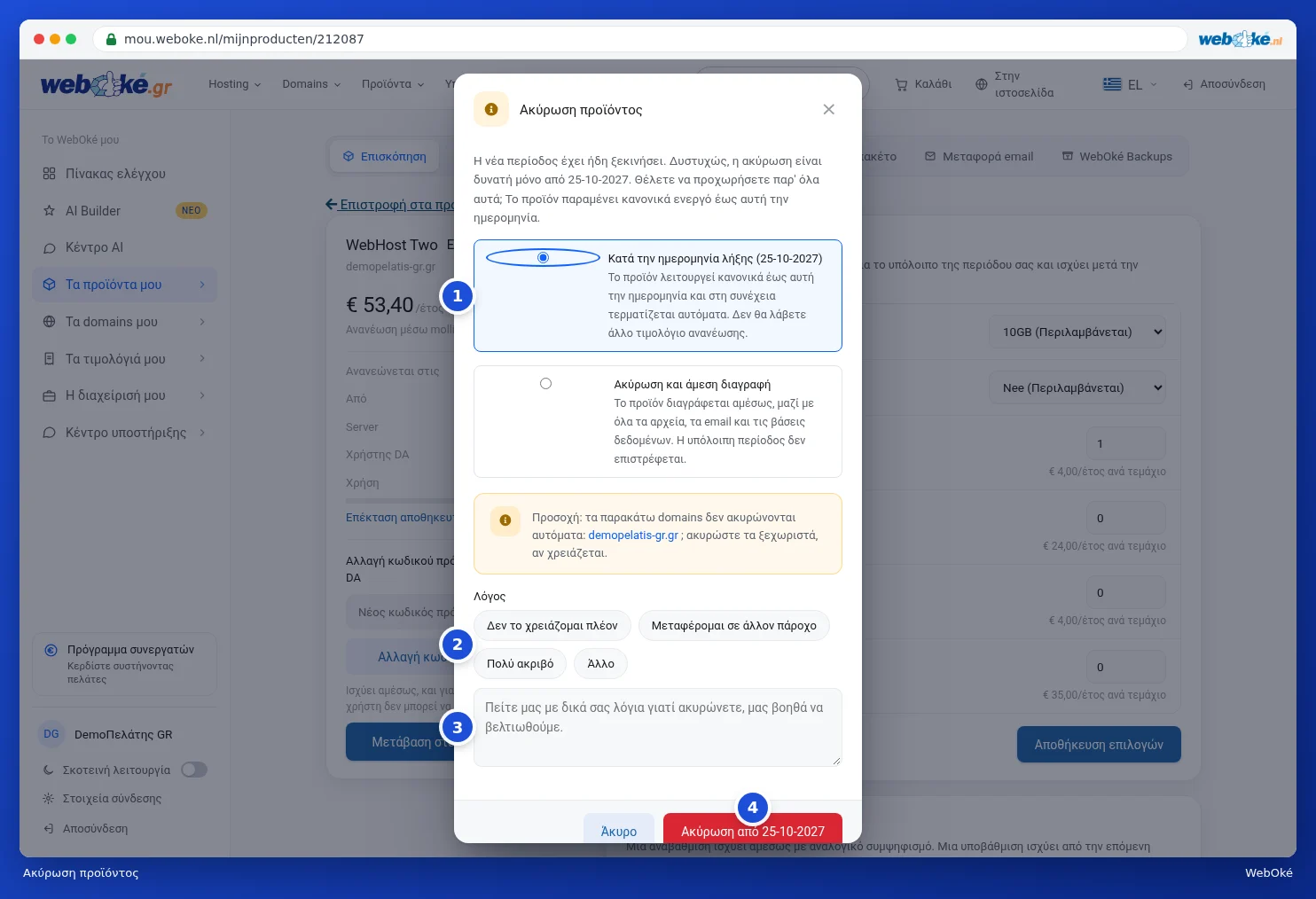Open the Hosting menu in navigation
Image resolution: width=1316 pixels, height=899 pixels.
click(x=235, y=84)
